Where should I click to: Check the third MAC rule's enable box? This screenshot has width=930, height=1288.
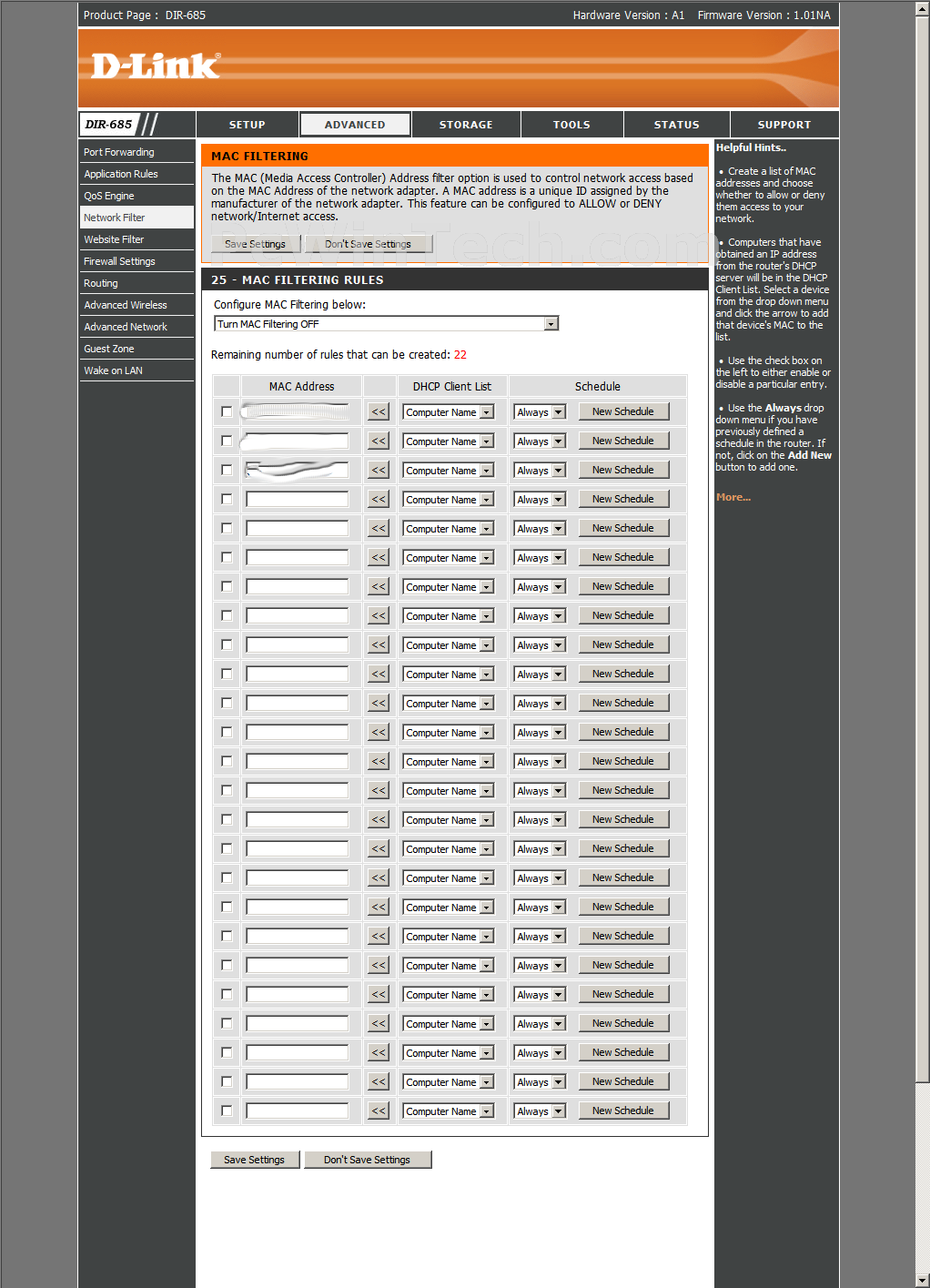pos(227,471)
